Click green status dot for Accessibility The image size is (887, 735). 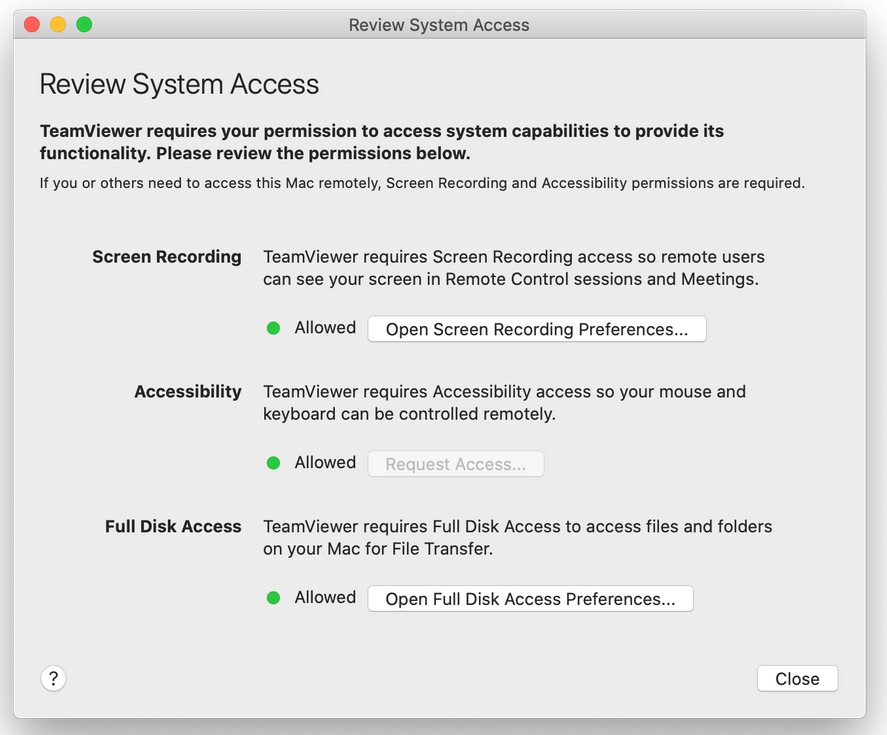273,463
